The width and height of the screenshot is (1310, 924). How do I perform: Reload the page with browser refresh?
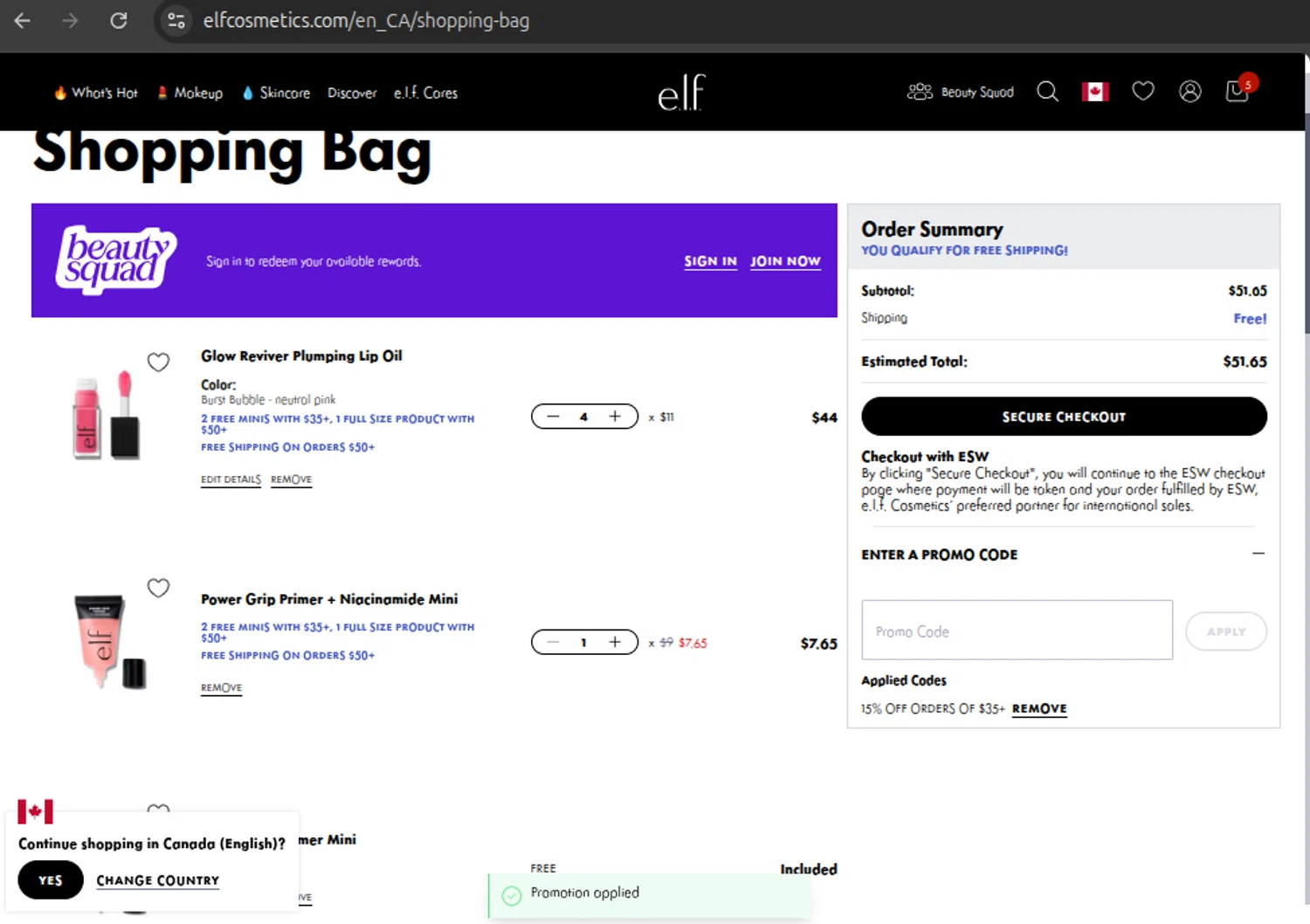click(x=119, y=20)
